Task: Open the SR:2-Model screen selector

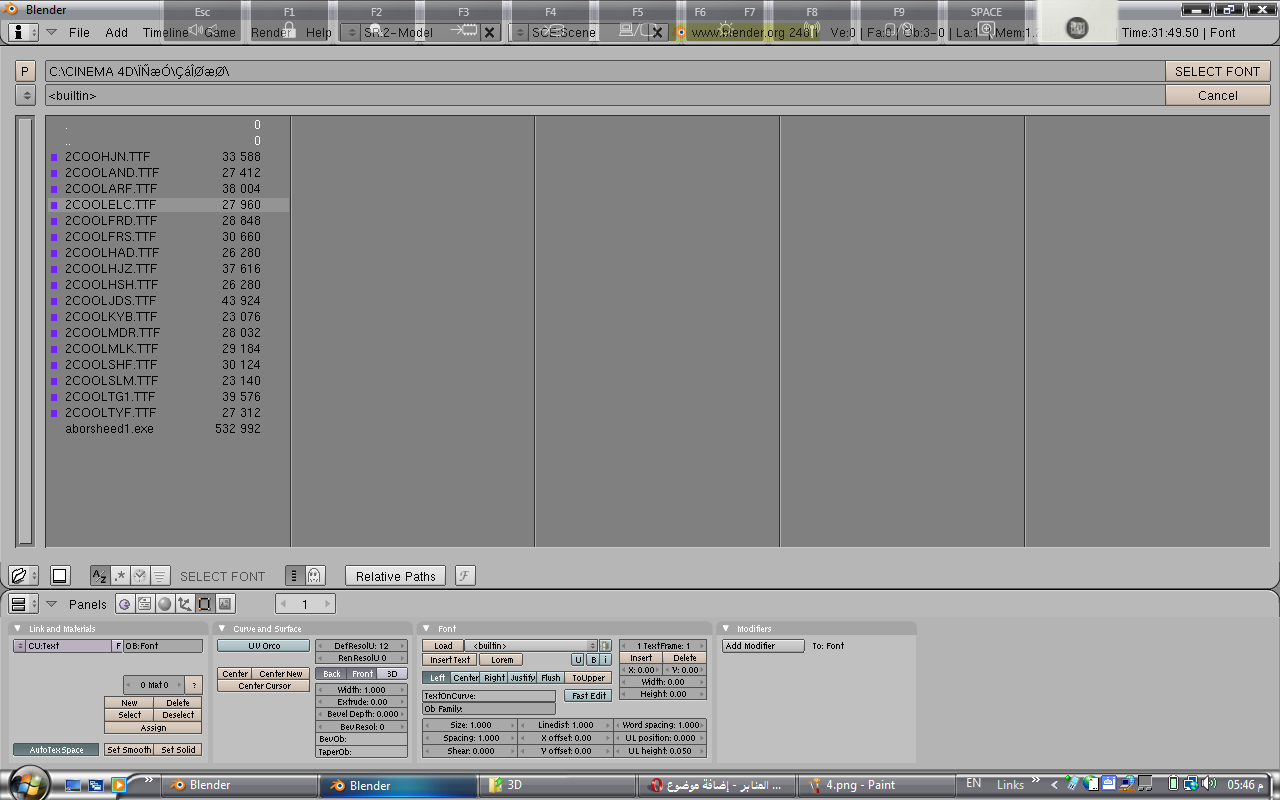Action: point(350,32)
